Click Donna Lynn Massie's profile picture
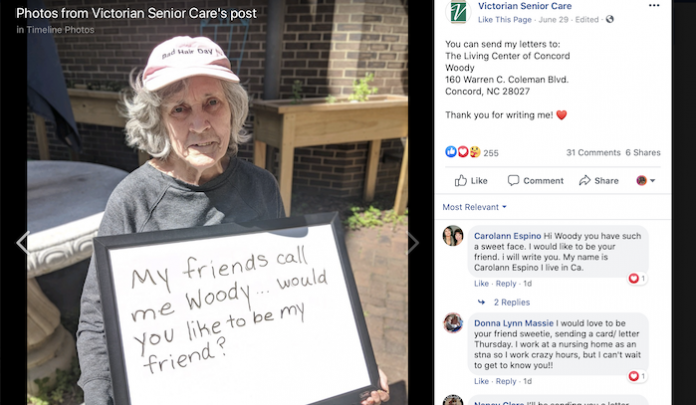Image resolution: width=696 pixels, height=405 pixels. 453,323
